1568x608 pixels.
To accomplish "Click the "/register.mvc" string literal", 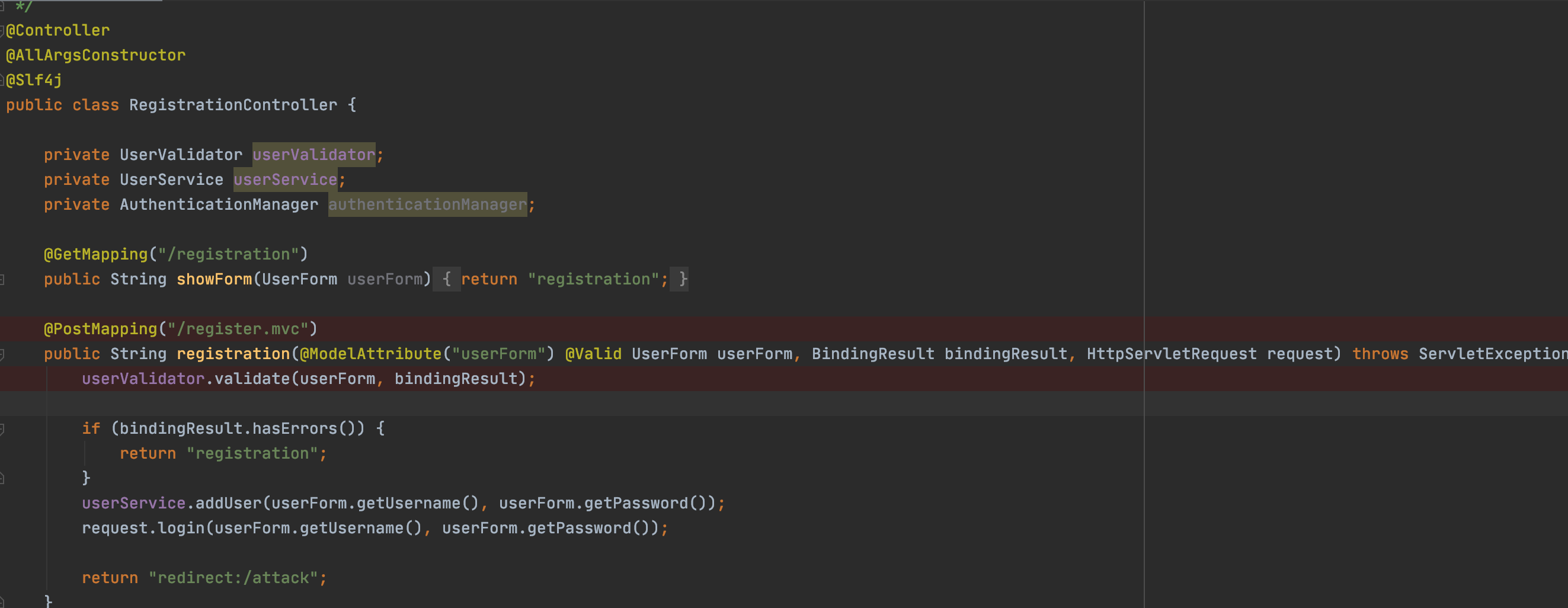I will coord(238,329).
